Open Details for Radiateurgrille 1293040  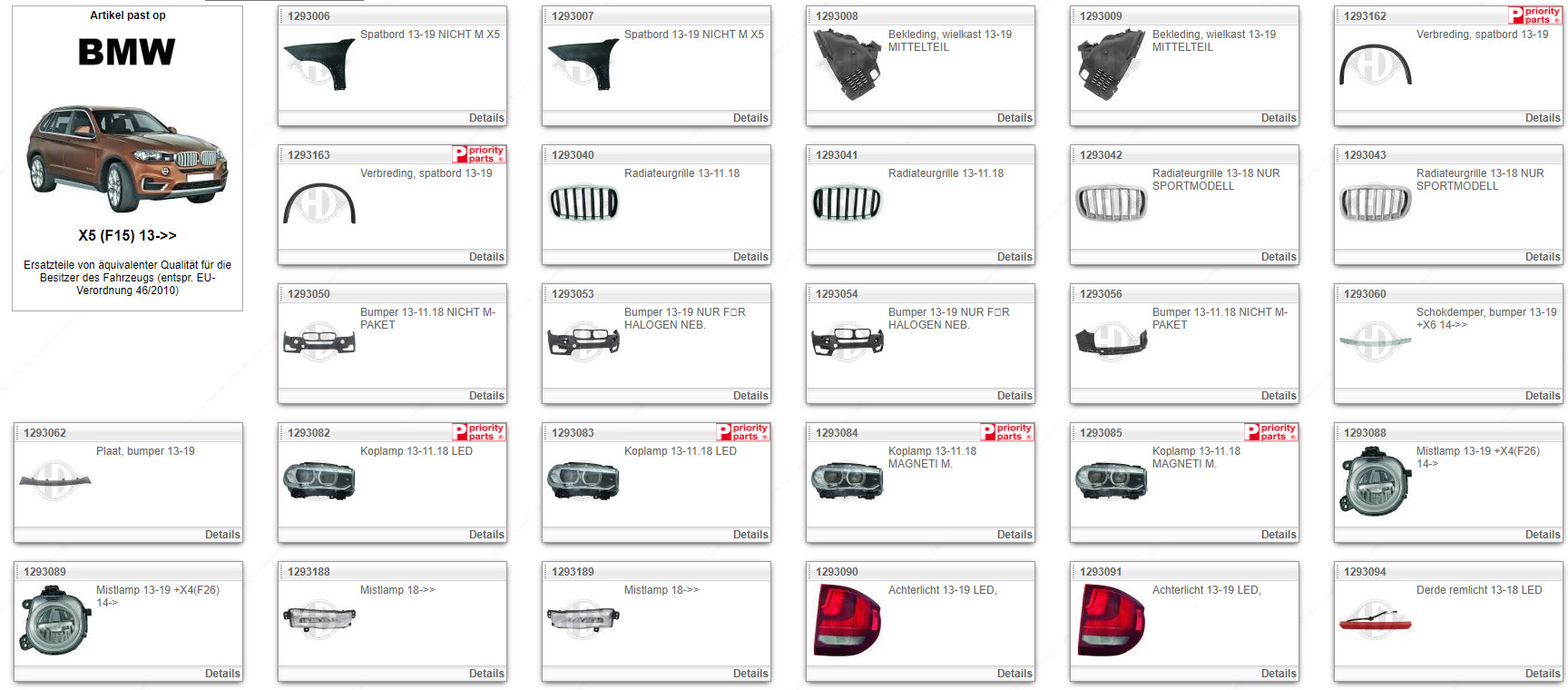pyautogui.click(x=750, y=257)
